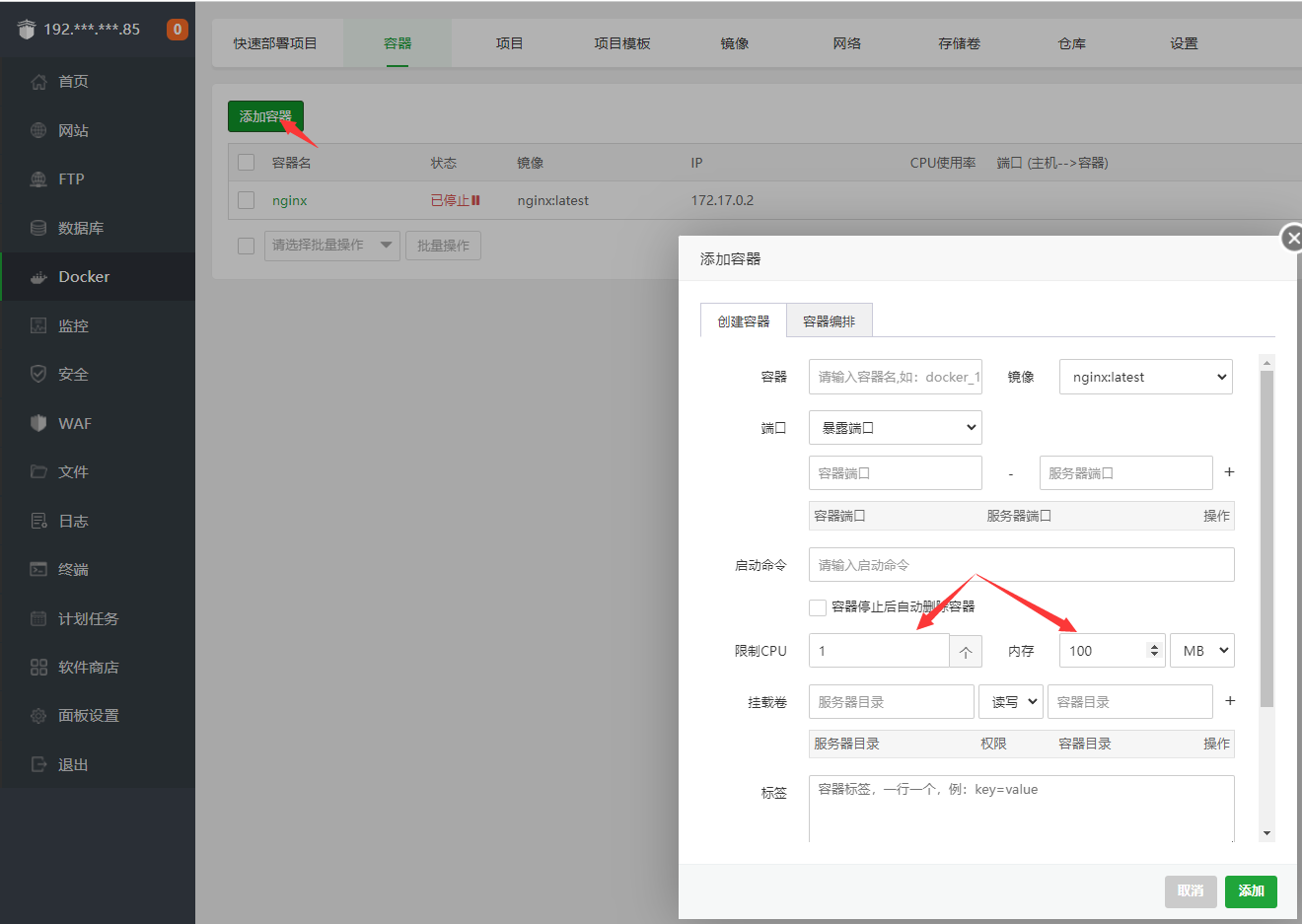
Task: Click the memory value spinner arrows
Action: click(x=1154, y=651)
